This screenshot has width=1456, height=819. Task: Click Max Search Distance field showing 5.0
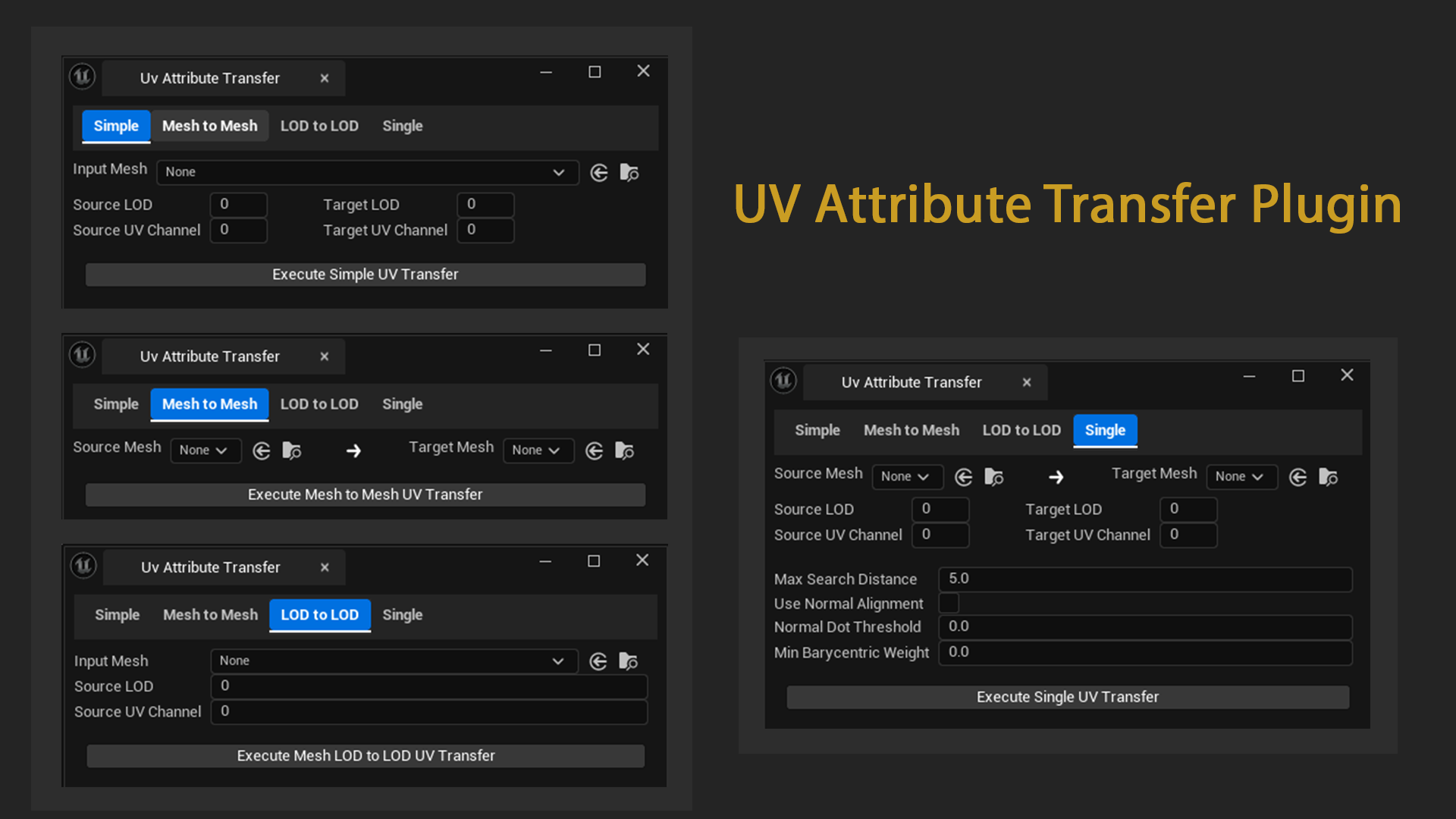point(1145,579)
